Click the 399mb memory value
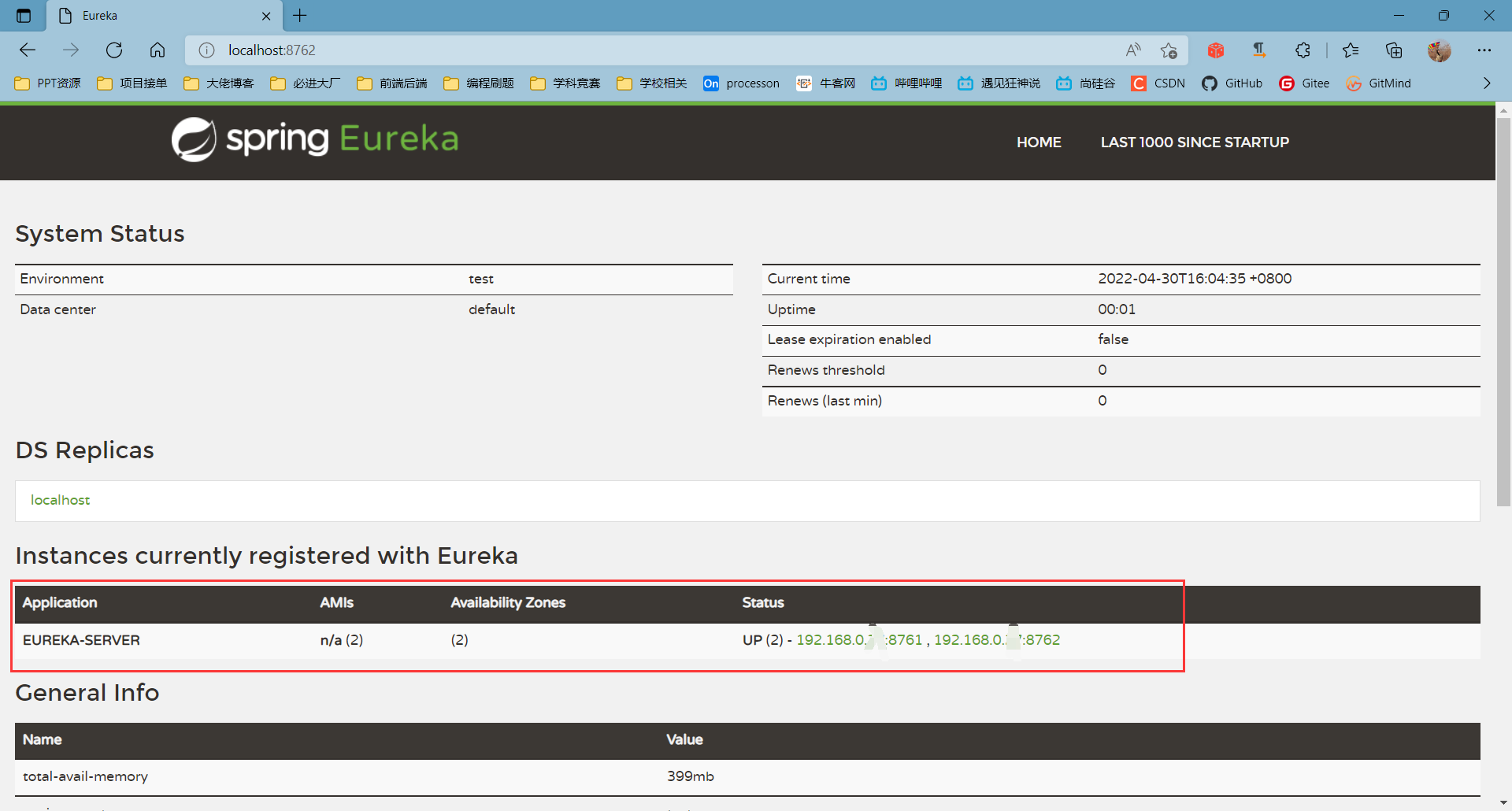Viewport: 1512px width, 811px height. (x=690, y=776)
